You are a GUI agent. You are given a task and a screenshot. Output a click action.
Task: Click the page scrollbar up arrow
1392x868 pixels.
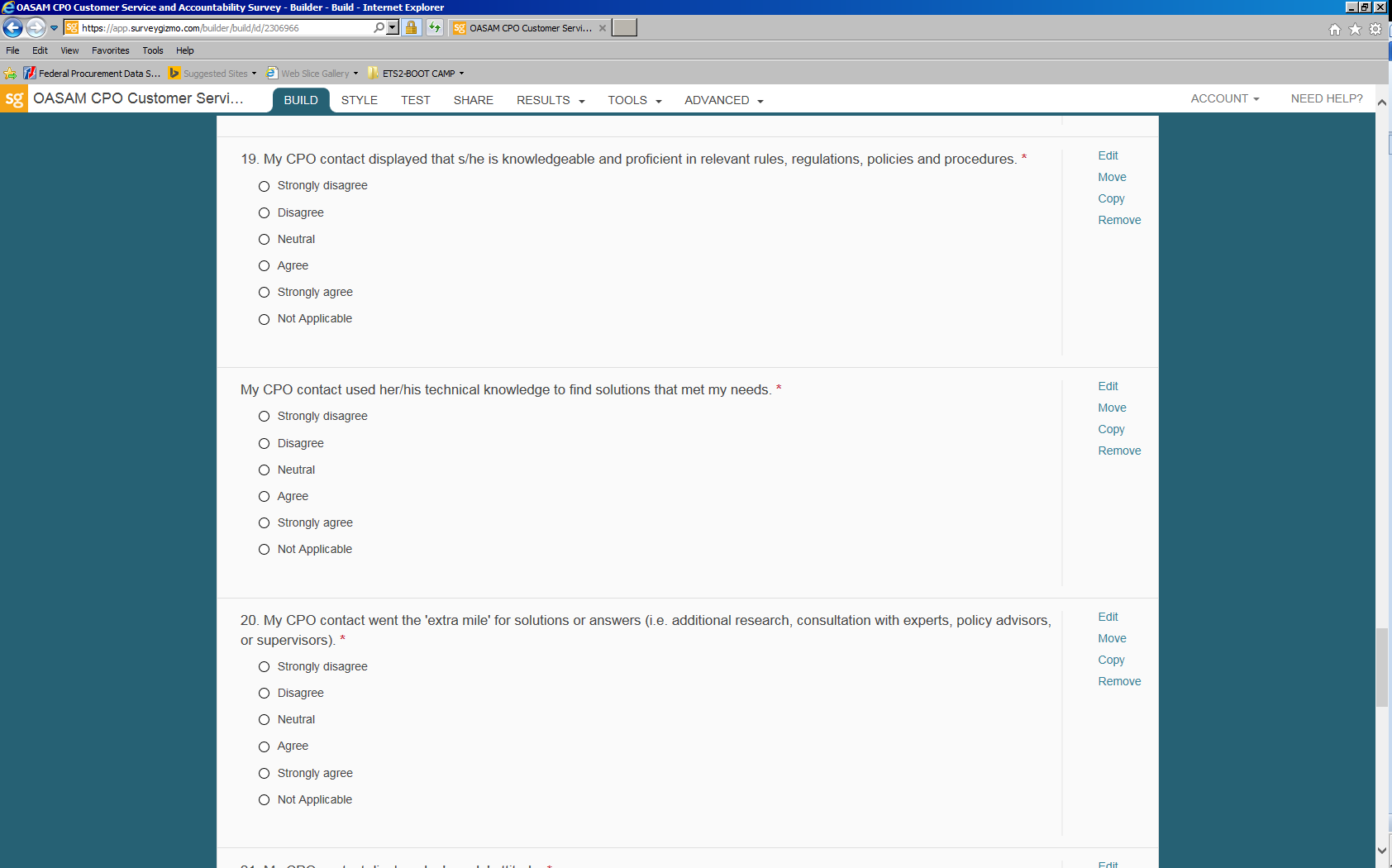pyautogui.click(x=1382, y=103)
